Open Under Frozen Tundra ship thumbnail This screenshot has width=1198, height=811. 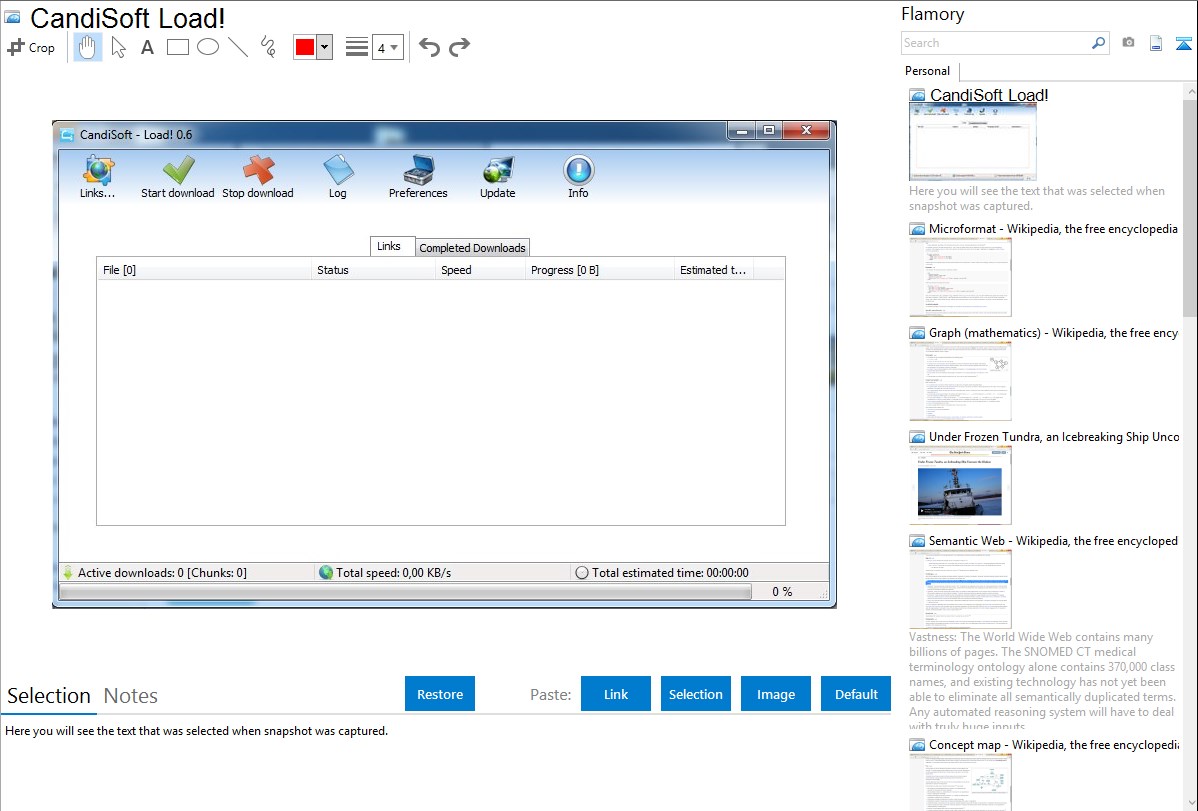click(x=960, y=485)
